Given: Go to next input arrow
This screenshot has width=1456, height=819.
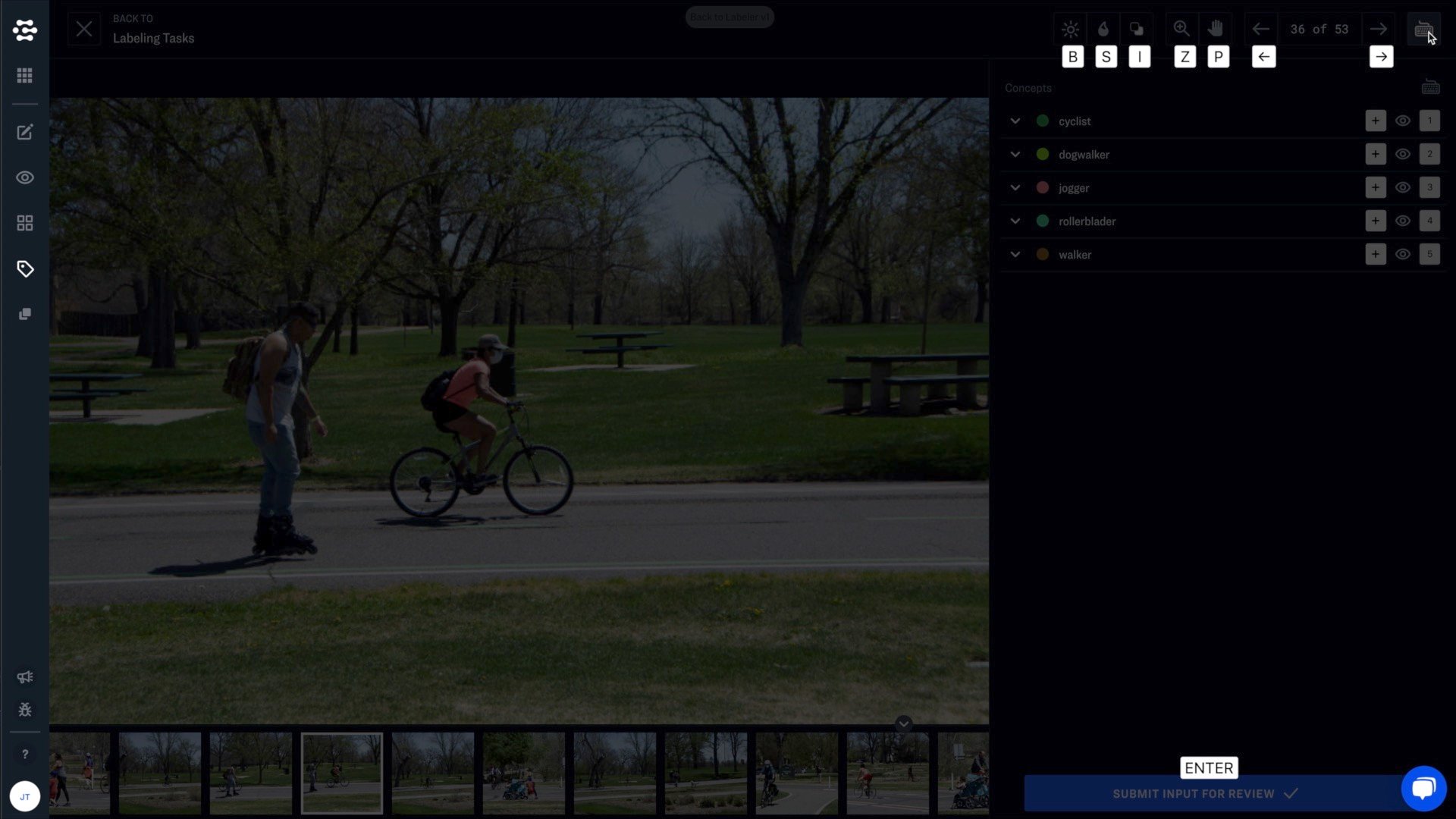Looking at the screenshot, I should [1379, 30].
